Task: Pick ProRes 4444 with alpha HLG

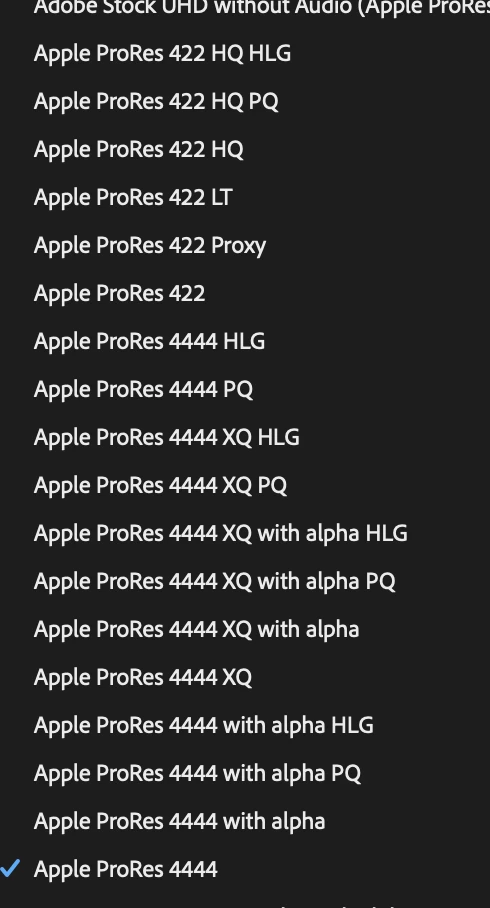Action: coord(245,726)
